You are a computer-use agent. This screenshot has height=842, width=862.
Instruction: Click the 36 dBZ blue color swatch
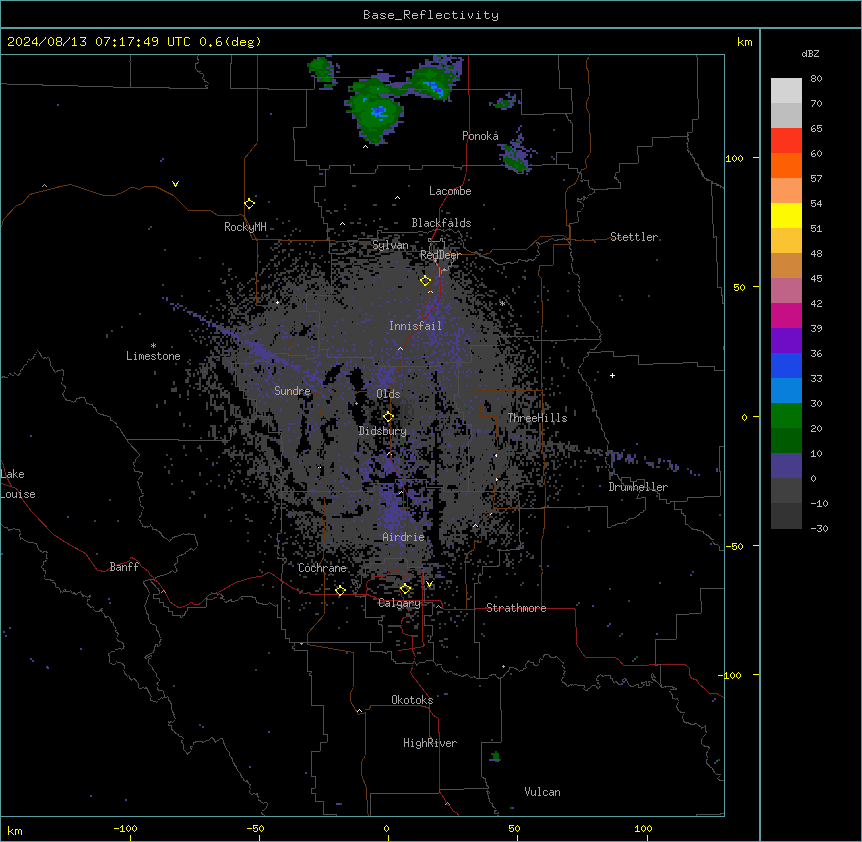pos(786,365)
